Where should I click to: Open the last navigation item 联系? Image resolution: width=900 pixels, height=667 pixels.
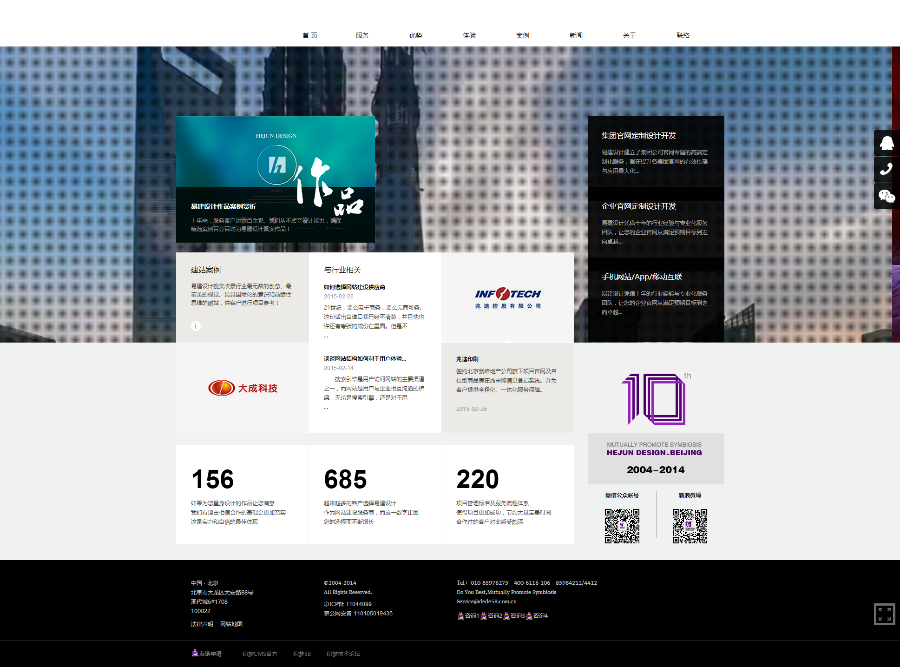pos(683,35)
